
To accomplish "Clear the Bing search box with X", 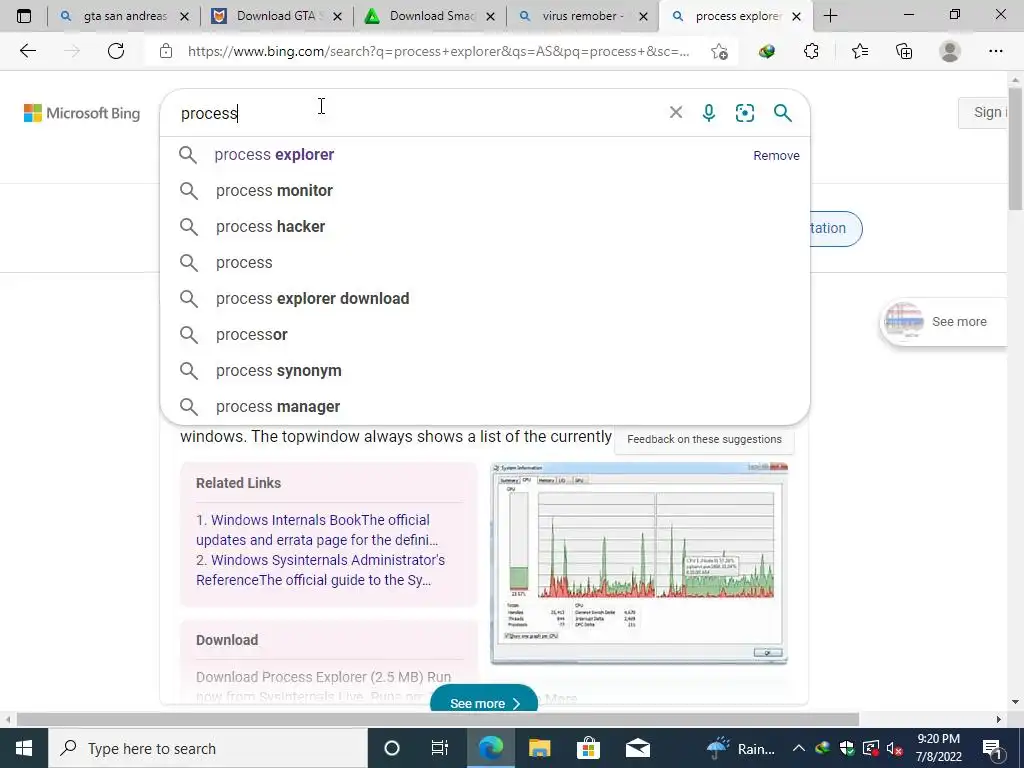I will [676, 112].
